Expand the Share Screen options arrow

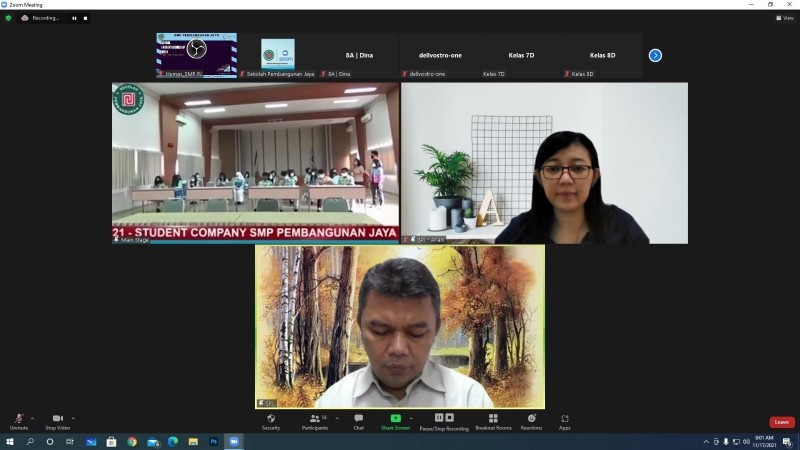click(x=411, y=418)
